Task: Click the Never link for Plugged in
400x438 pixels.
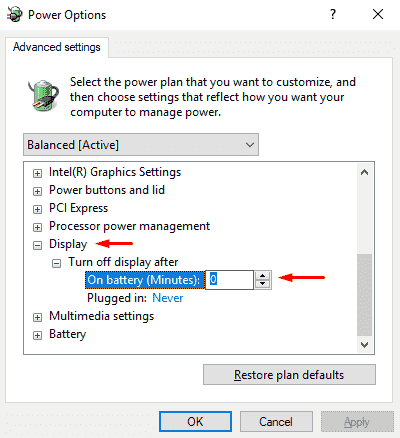Action: (168, 298)
